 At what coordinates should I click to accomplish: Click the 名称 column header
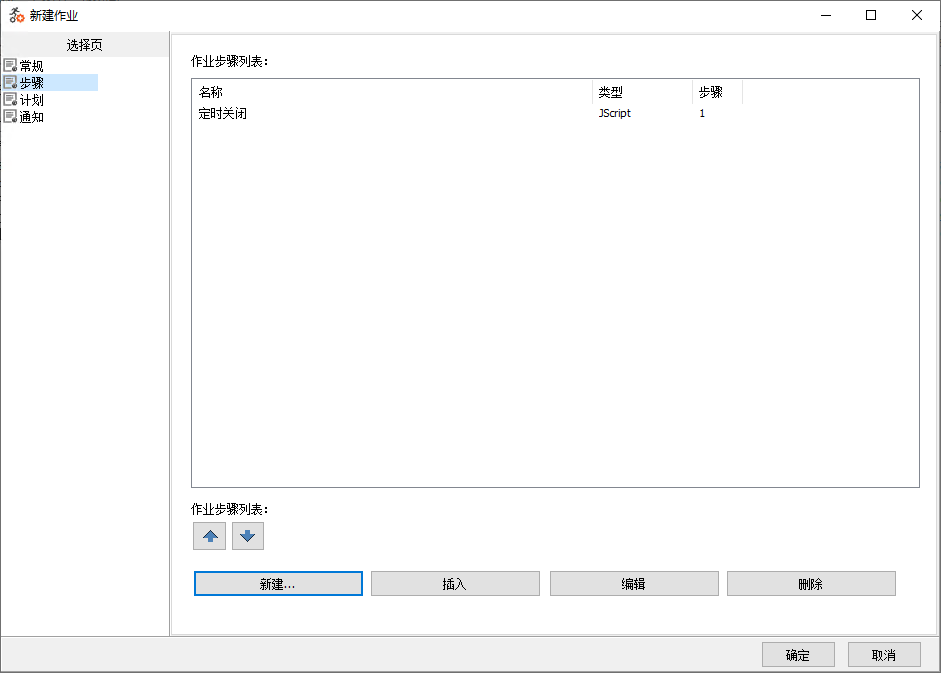pyautogui.click(x=392, y=92)
